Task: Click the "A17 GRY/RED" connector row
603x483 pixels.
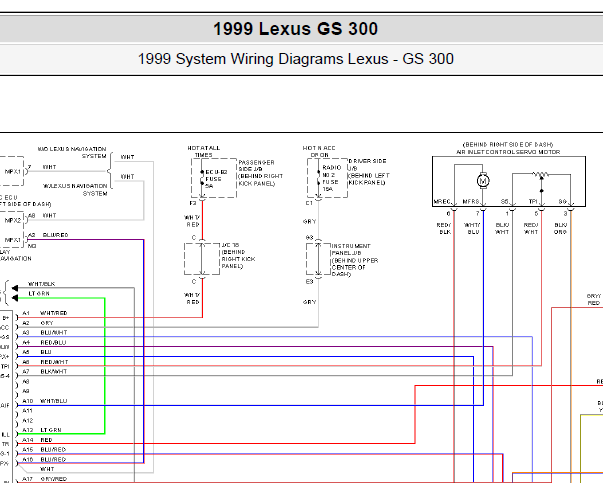Action: pyautogui.click(x=45, y=479)
